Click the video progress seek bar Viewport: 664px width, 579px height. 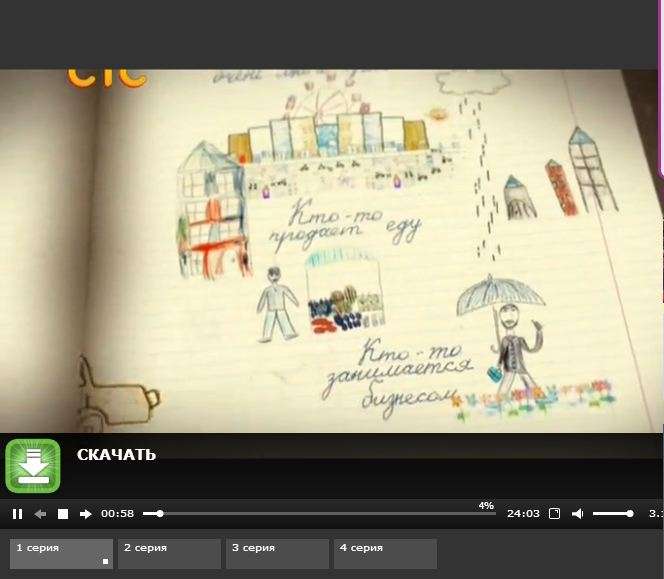tap(320, 514)
